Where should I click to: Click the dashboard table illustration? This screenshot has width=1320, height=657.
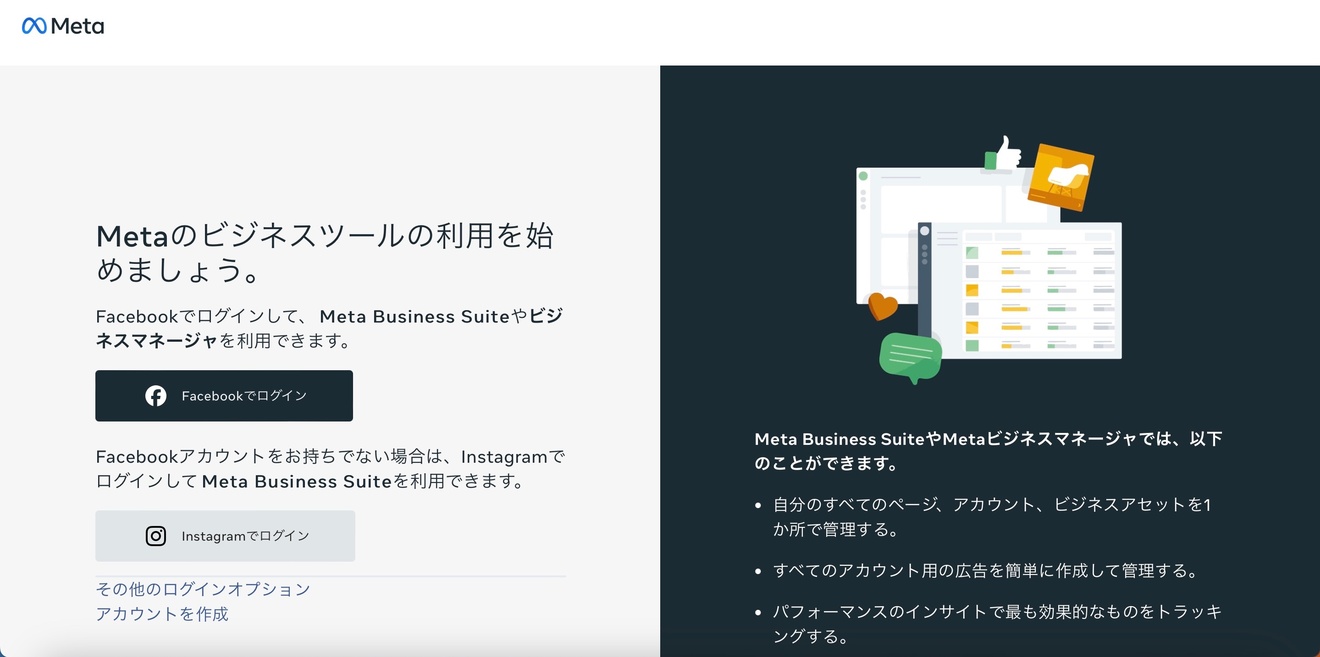coord(1020,290)
